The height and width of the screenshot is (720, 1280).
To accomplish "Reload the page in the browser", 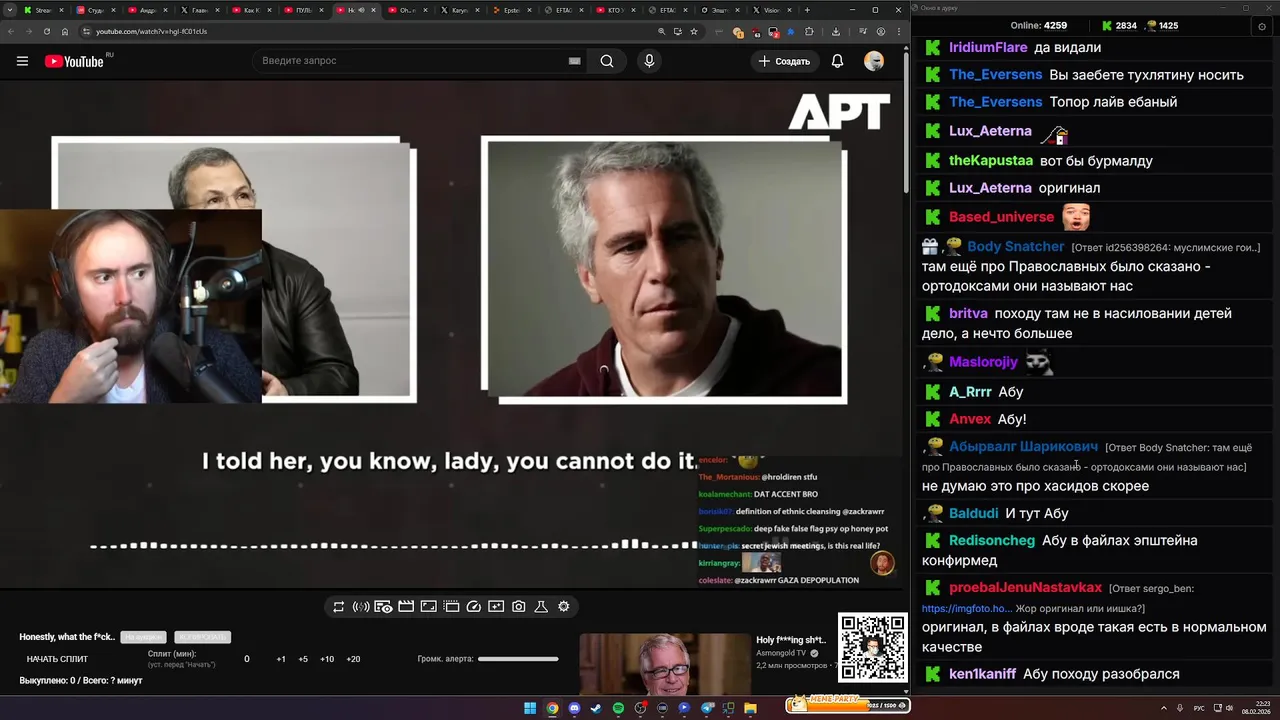I will pos(48,31).
